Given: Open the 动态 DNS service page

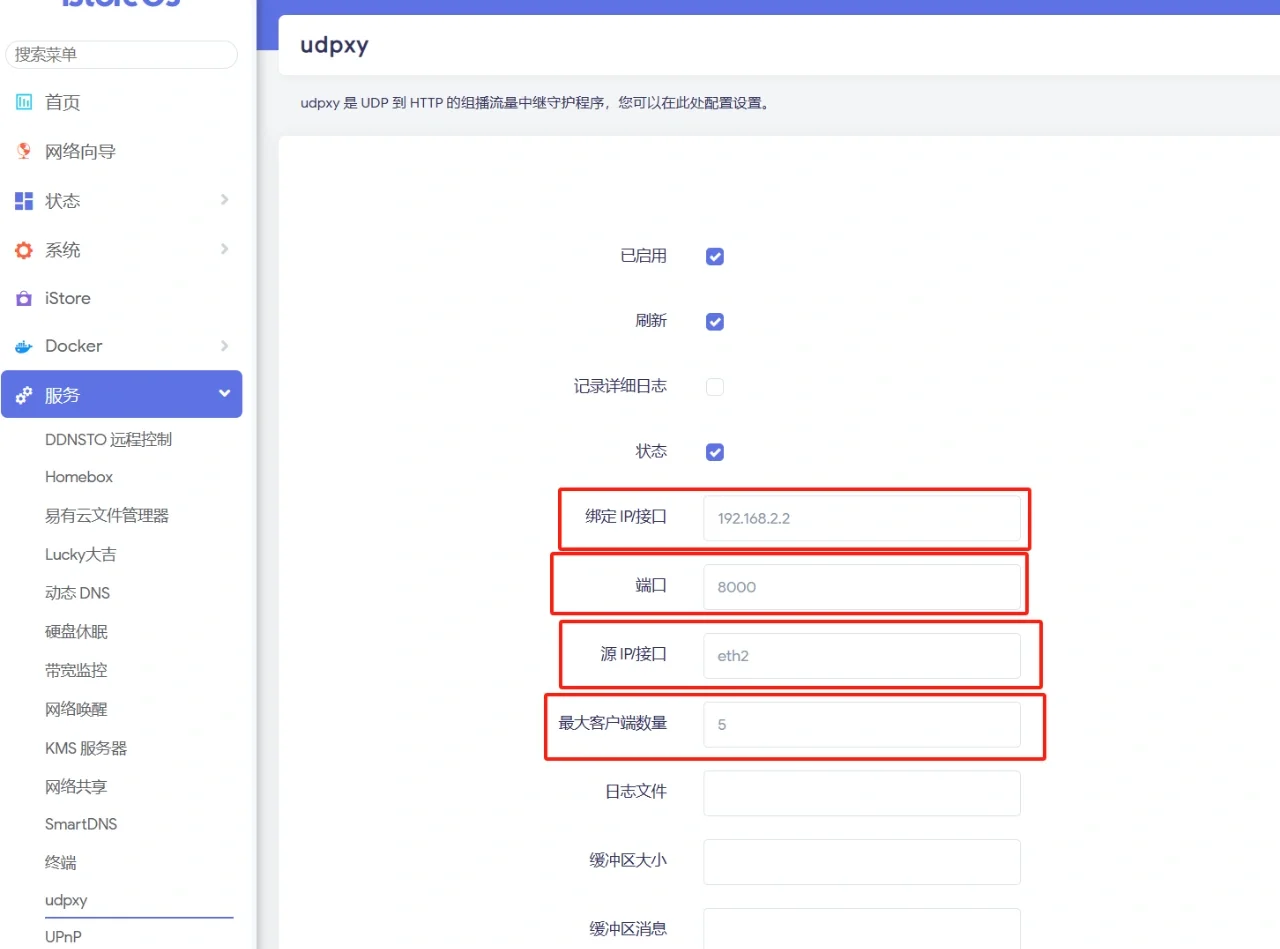Looking at the screenshot, I should click(77, 592).
